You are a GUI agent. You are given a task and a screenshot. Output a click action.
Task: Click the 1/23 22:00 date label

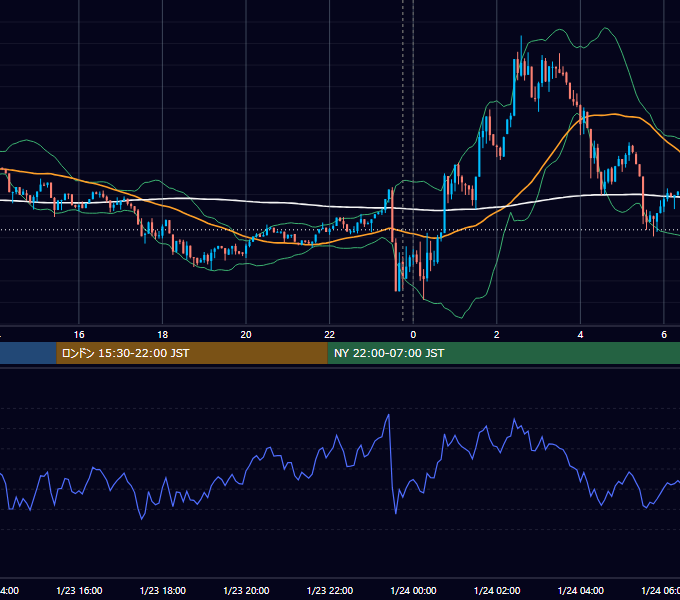330,590
